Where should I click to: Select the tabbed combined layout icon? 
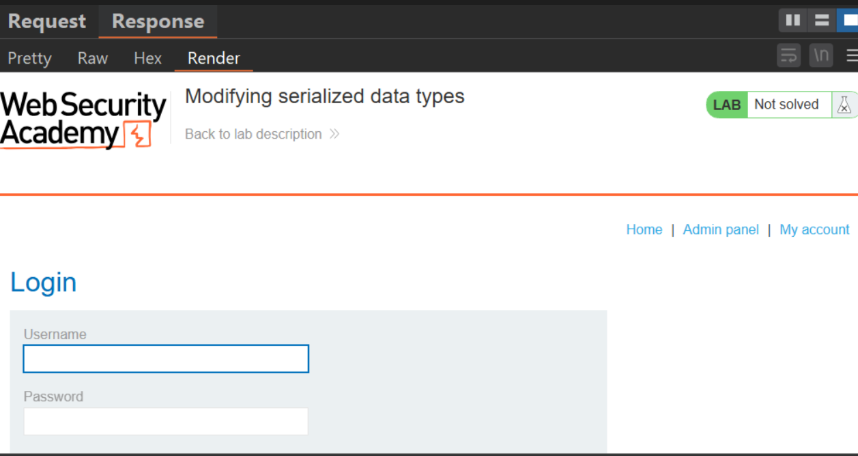pyautogui.click(x=849, y=21)
